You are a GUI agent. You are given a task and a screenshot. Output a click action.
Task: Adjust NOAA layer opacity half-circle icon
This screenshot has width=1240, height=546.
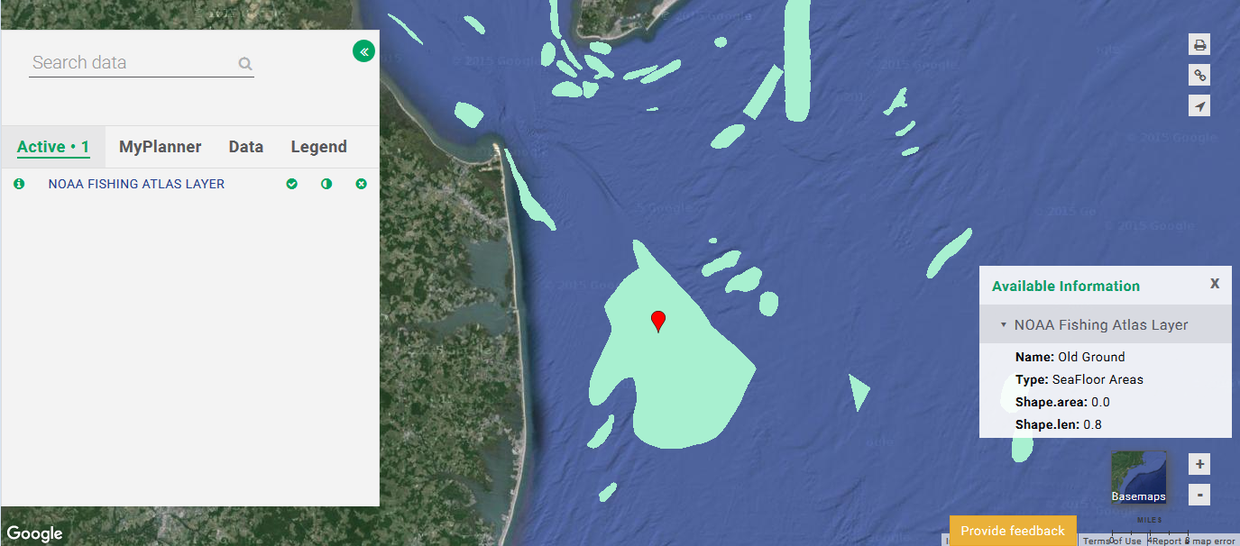[326, 184]
